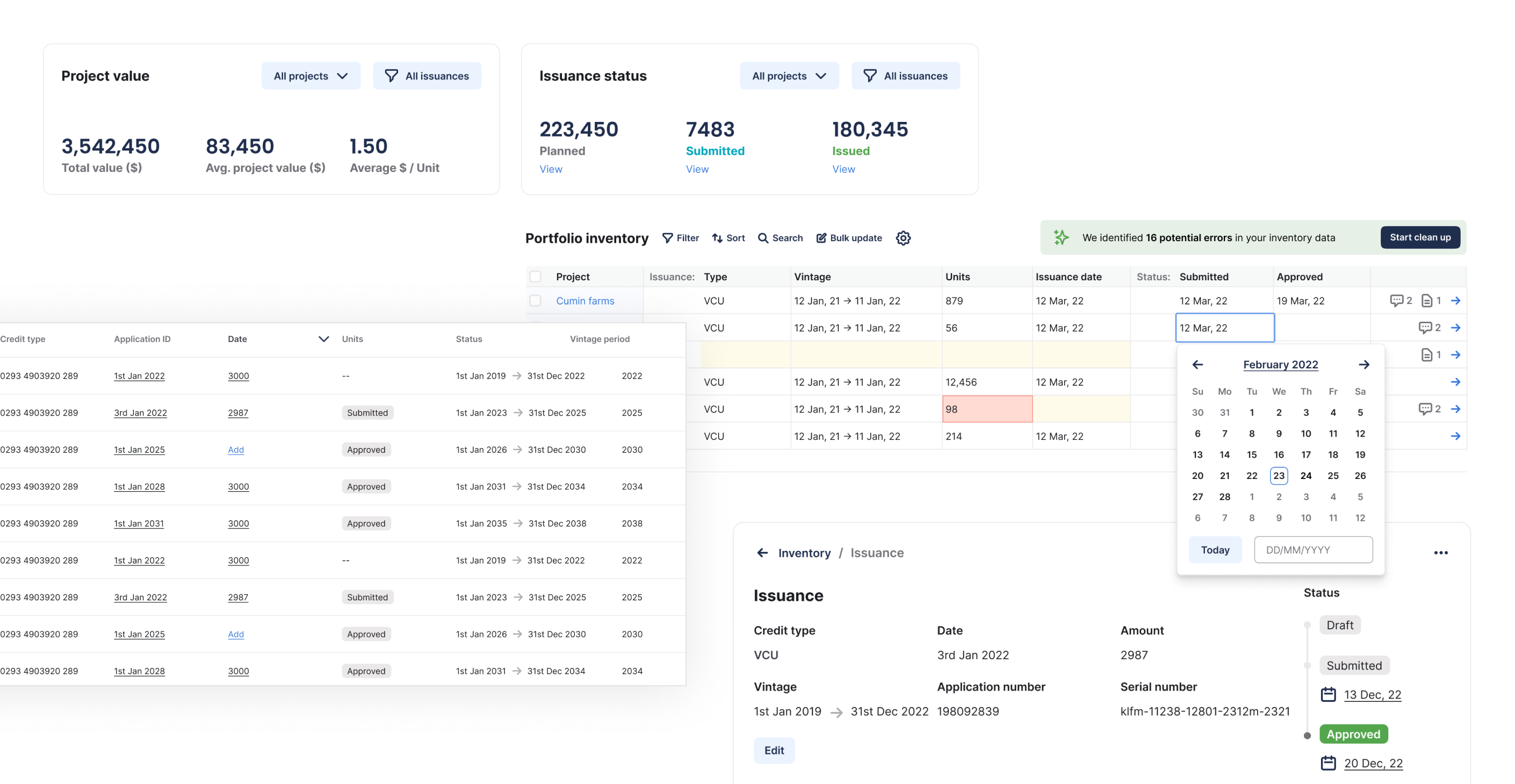Open the more options ellipsis menu
Screen dimensions: 1515x784
(x=1441, y=553)
